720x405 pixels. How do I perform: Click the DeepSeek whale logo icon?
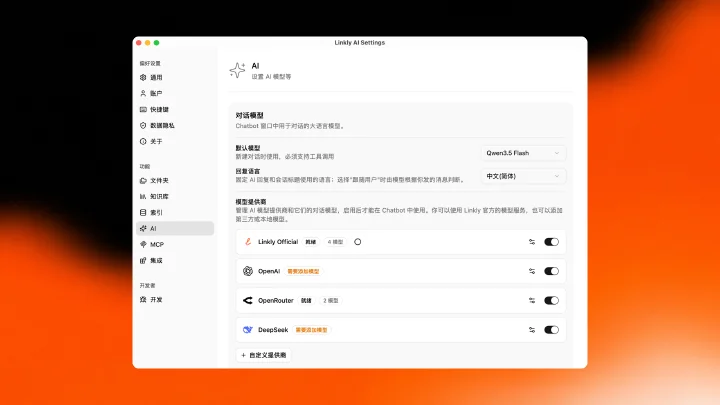tap(248, 330)
